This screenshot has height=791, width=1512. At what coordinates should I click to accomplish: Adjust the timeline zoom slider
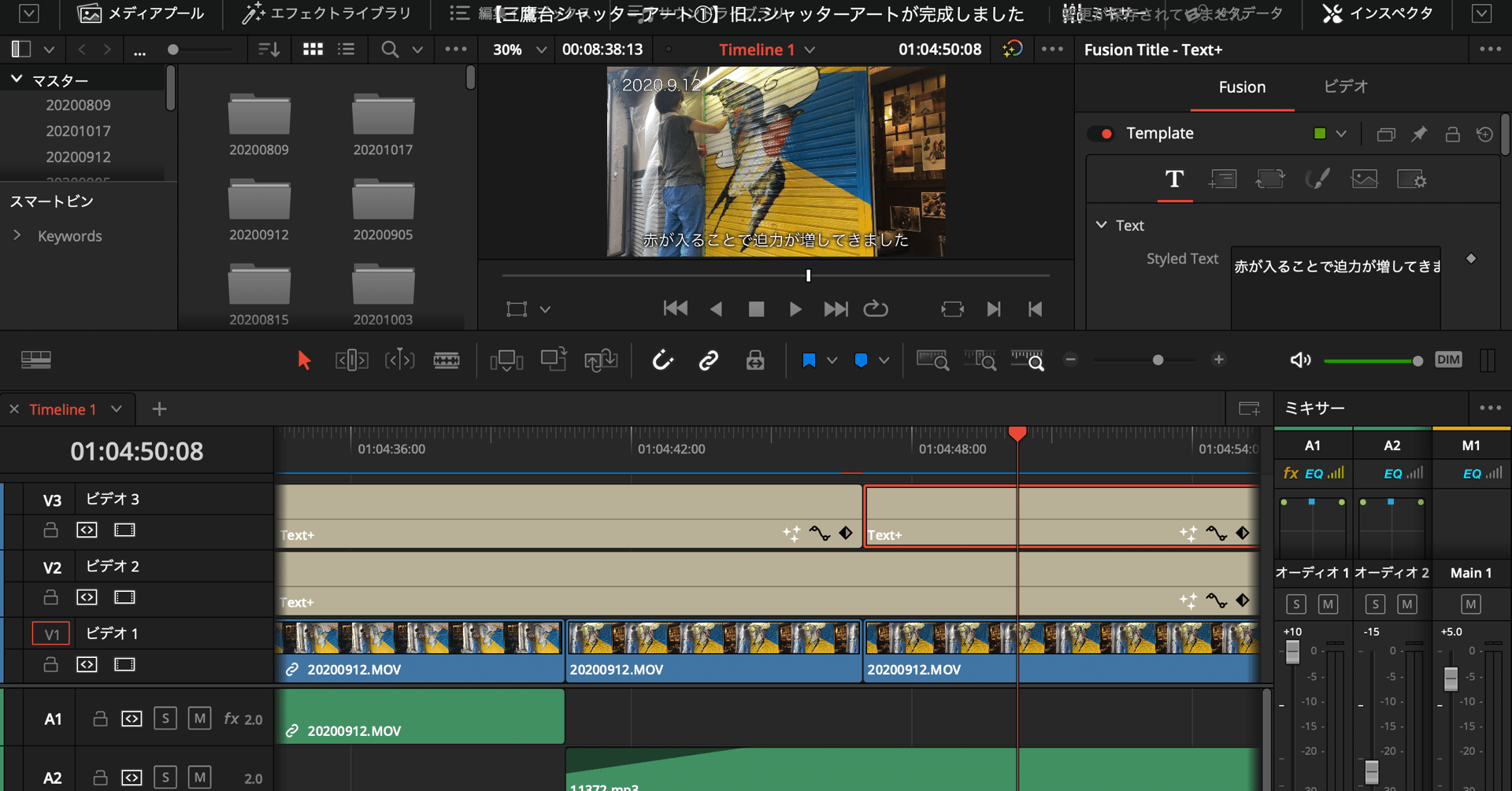coord(1144,360)
